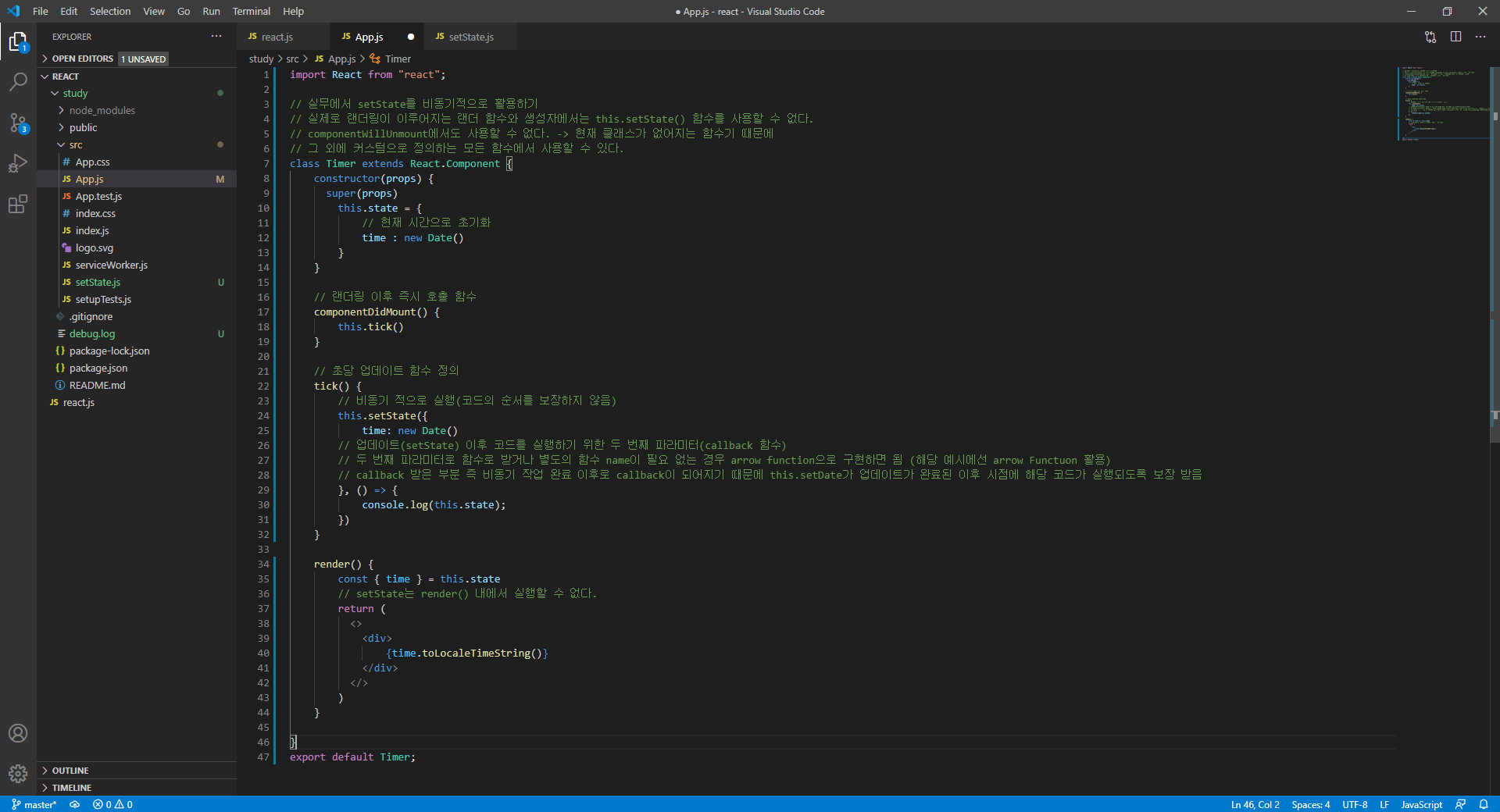Click the JavaScript language mode in status bar

point(1421,804)
